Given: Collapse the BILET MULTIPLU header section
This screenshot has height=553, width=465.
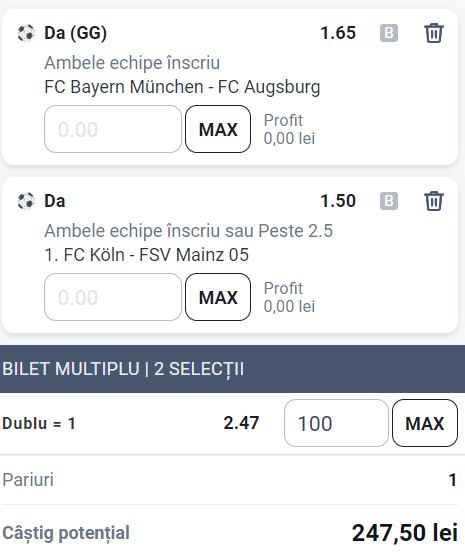Looking at the screenshot, I should (x=232, y=369).
